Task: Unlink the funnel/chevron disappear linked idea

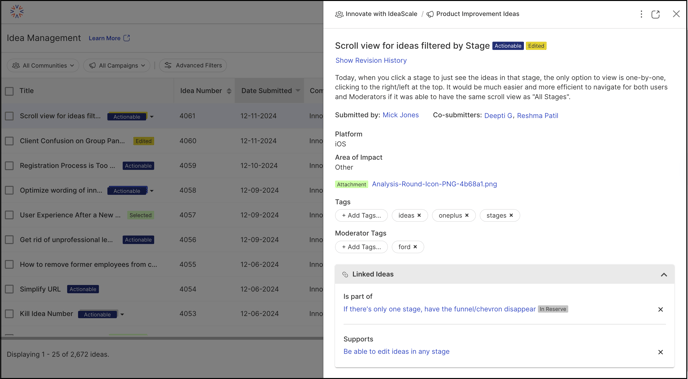Action: [660, 309]
